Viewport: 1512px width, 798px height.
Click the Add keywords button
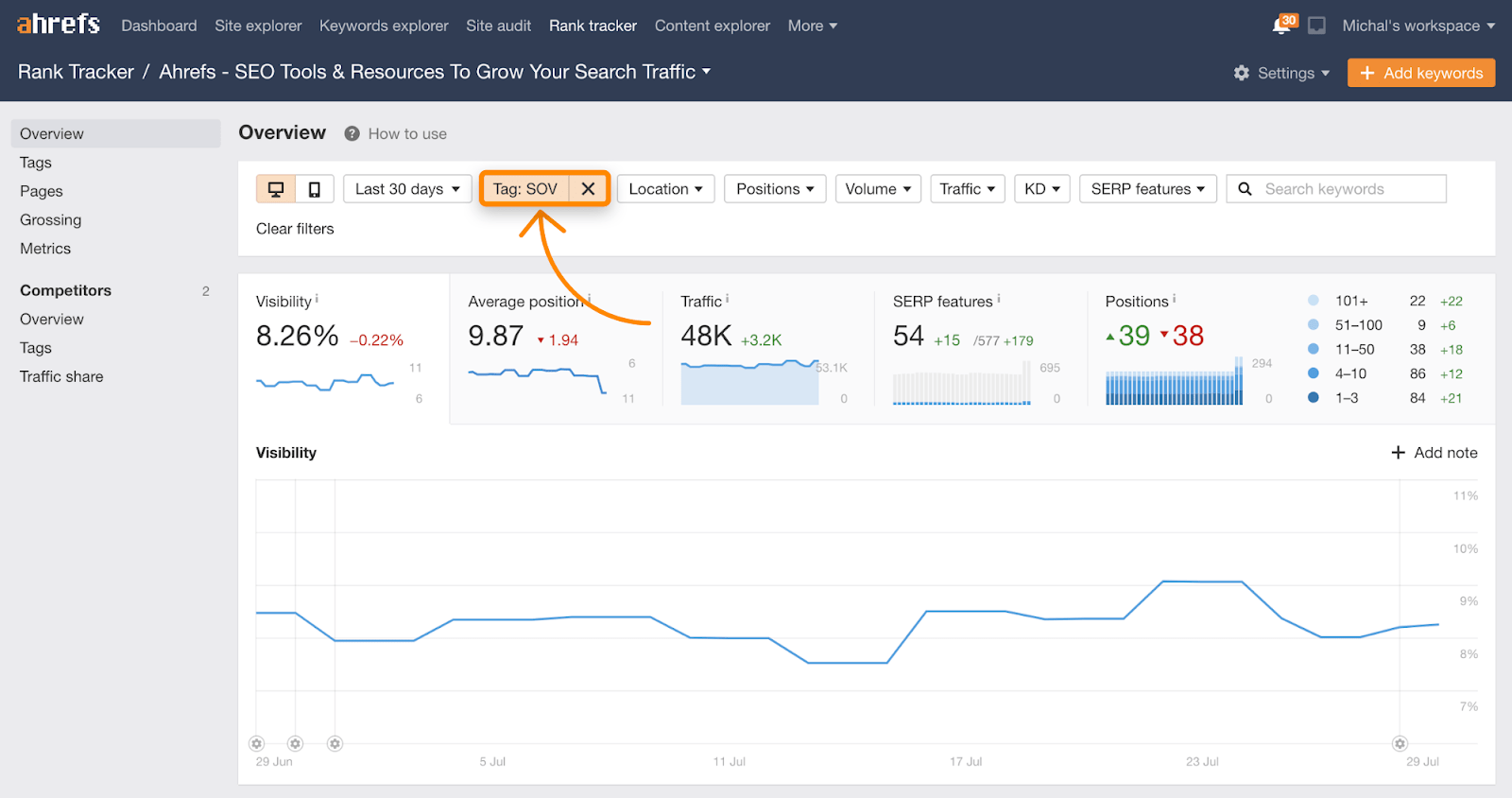pyautogui.click(x=1420, y=73)
